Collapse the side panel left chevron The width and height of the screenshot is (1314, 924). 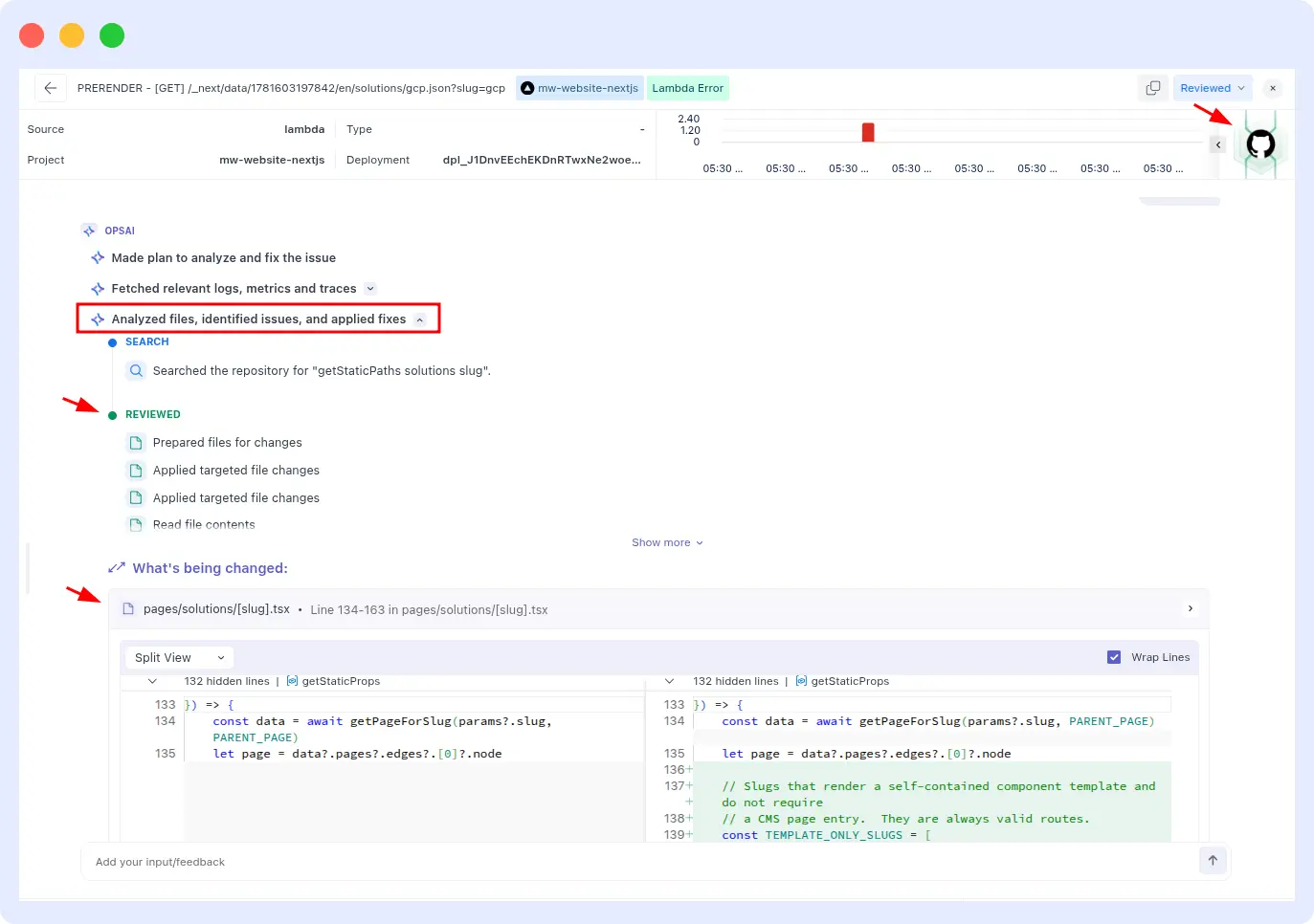pyautogui.click(x=1217, y=144)
